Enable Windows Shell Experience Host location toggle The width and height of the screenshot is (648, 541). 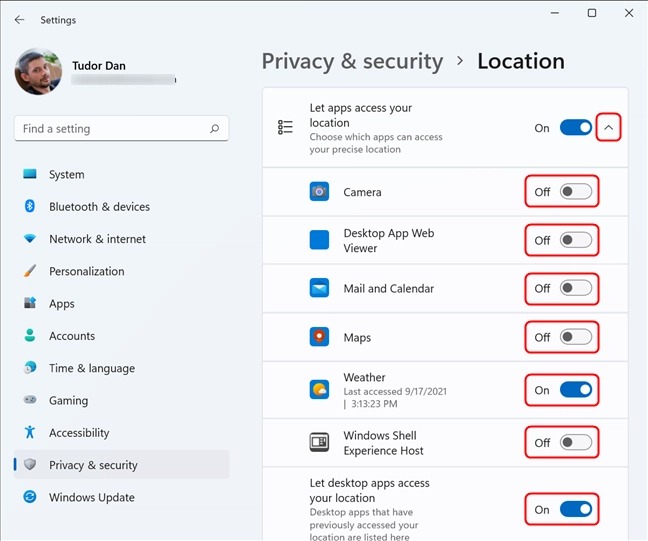pyautogui.click(x=576, y=442)
